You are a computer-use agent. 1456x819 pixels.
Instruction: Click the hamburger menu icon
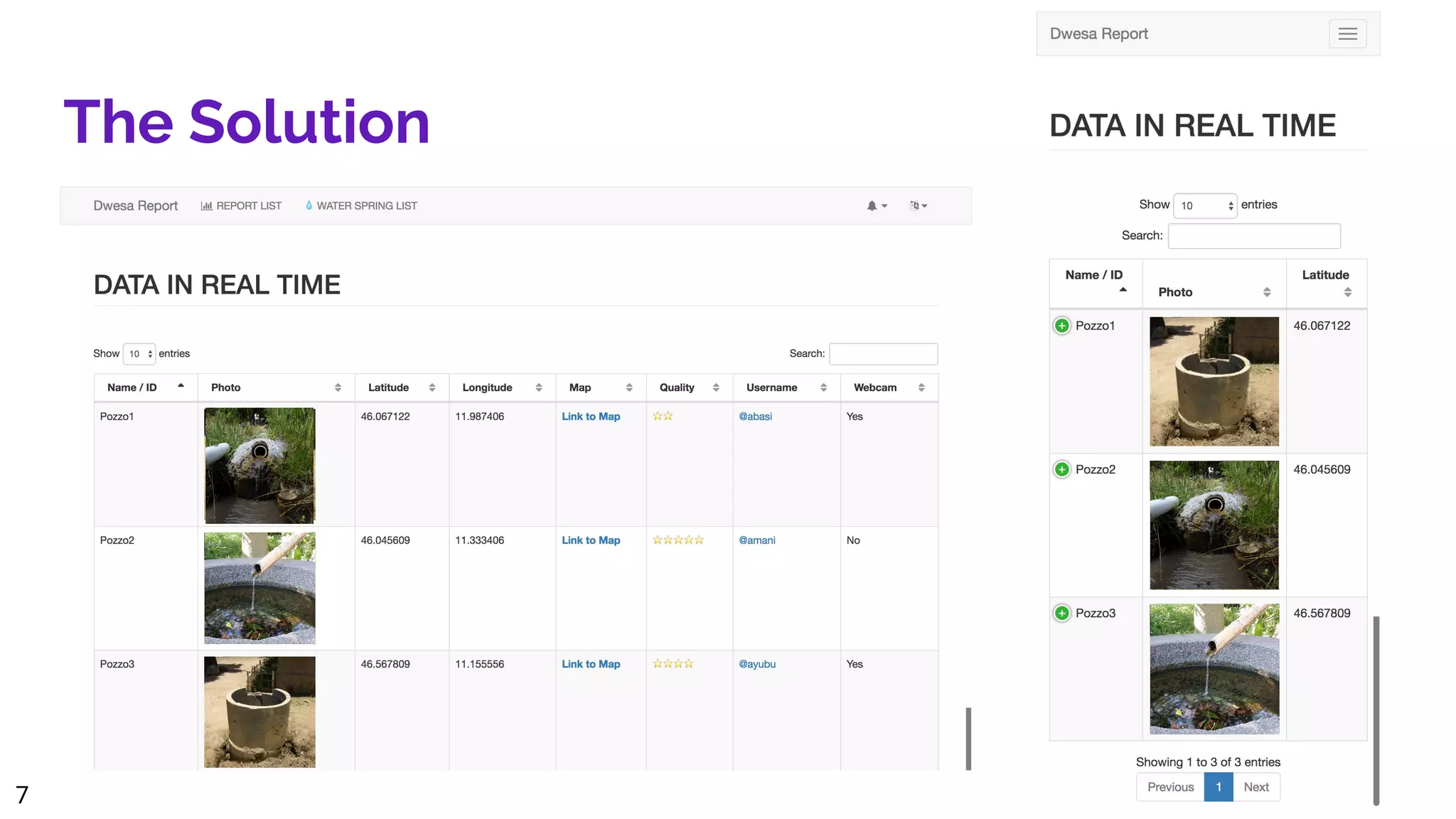(x=1347, y=34)
